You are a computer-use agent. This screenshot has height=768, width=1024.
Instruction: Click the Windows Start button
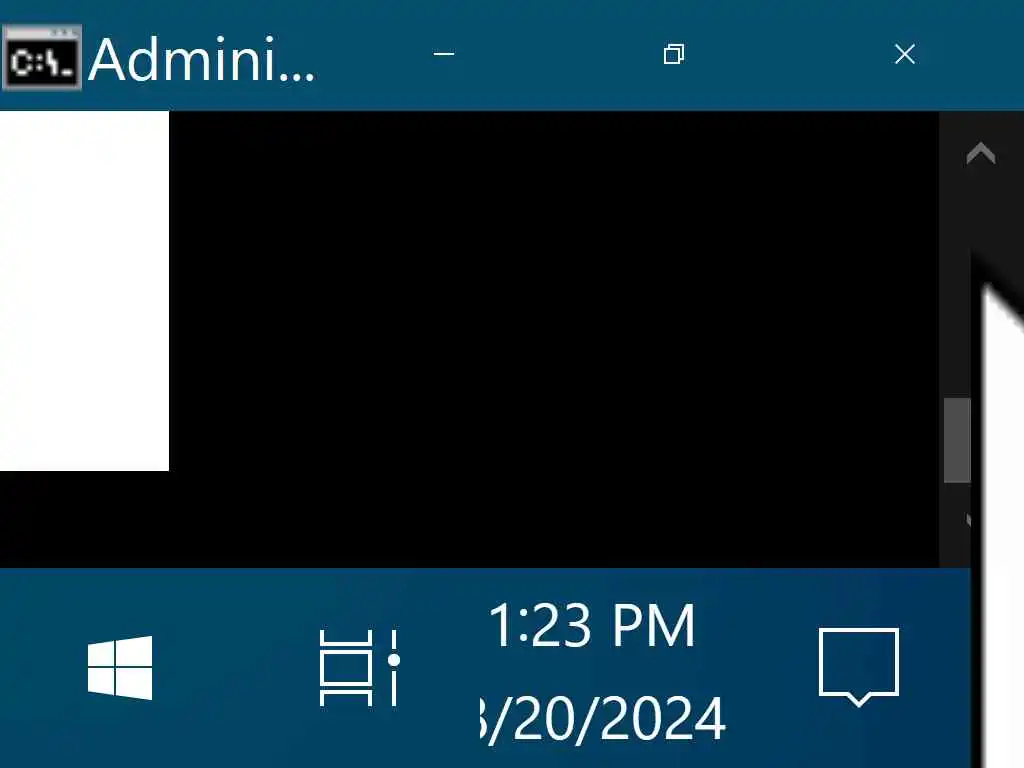pos(120,667)
